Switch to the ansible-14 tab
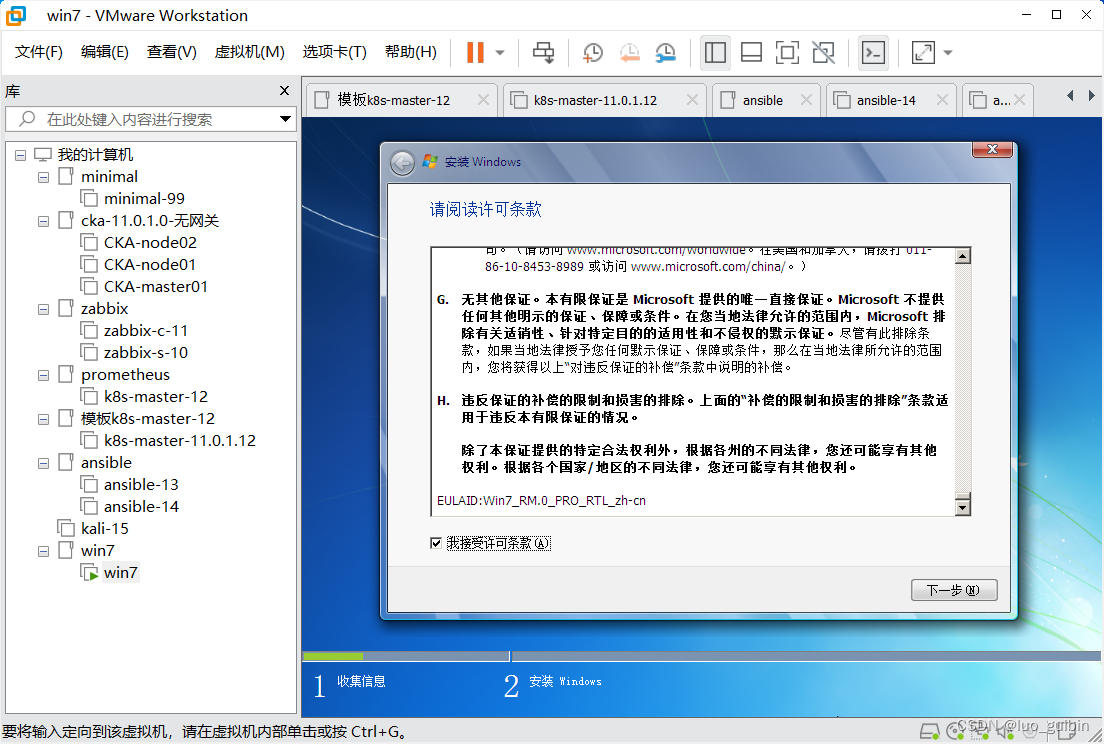The image size is (1104, 744). pos(886,101)
